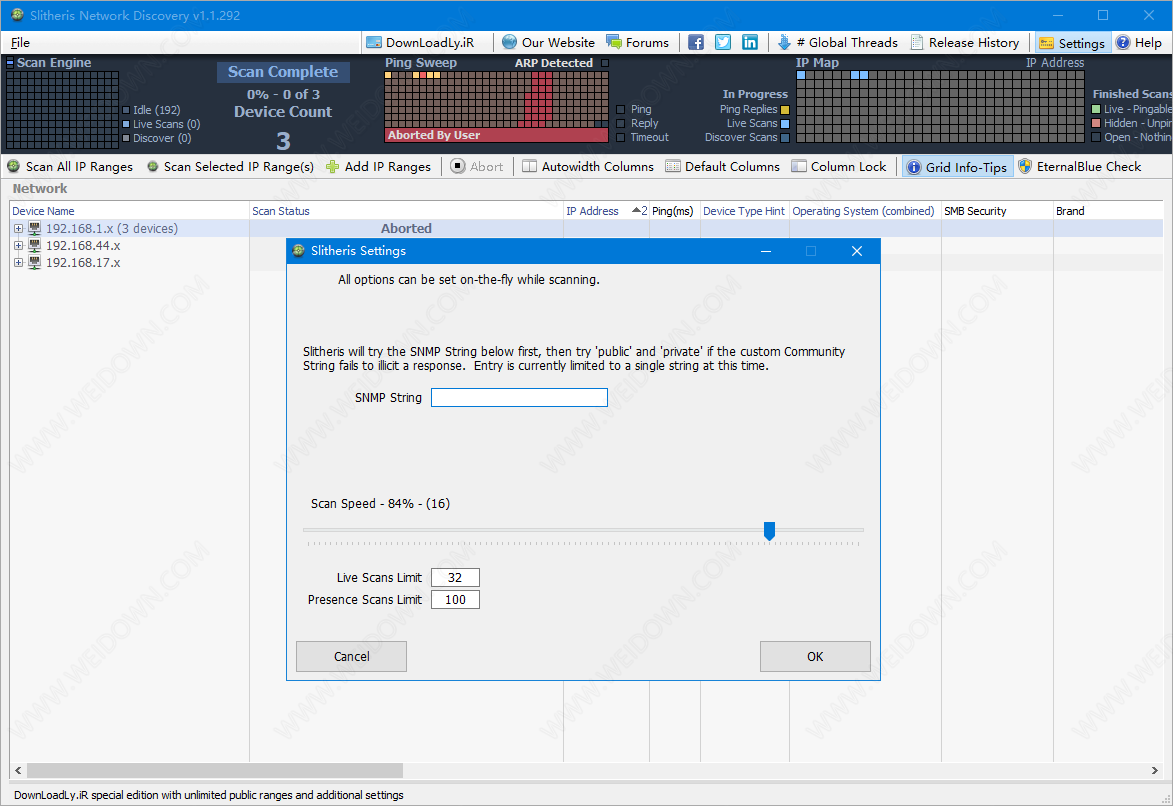Click the Ping(ms) column header
Screen dimensions: 1173x806
tap(674, 211)
